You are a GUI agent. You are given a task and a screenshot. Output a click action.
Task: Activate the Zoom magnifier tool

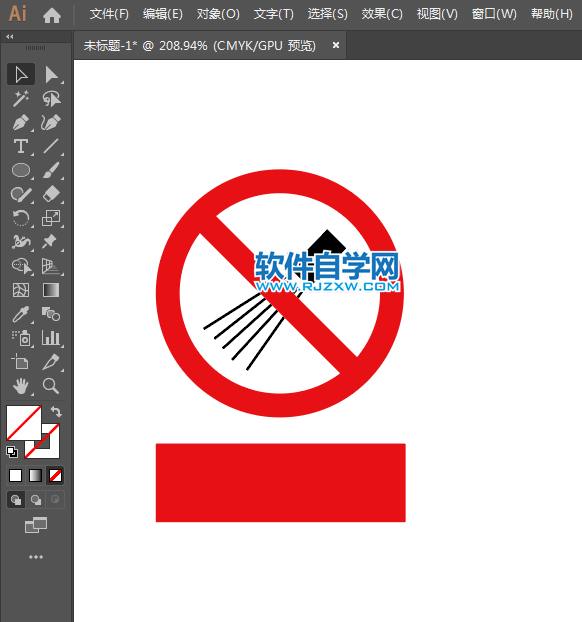[51, 386]
